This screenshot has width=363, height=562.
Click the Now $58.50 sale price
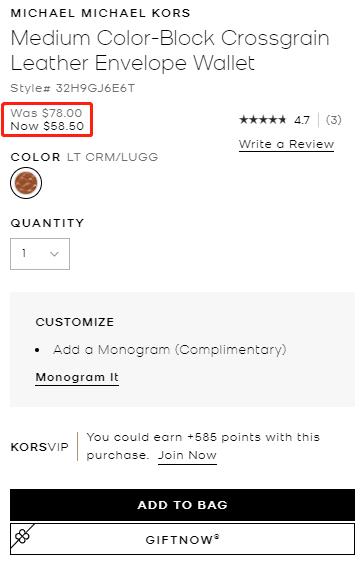click(x=47, y=126)
